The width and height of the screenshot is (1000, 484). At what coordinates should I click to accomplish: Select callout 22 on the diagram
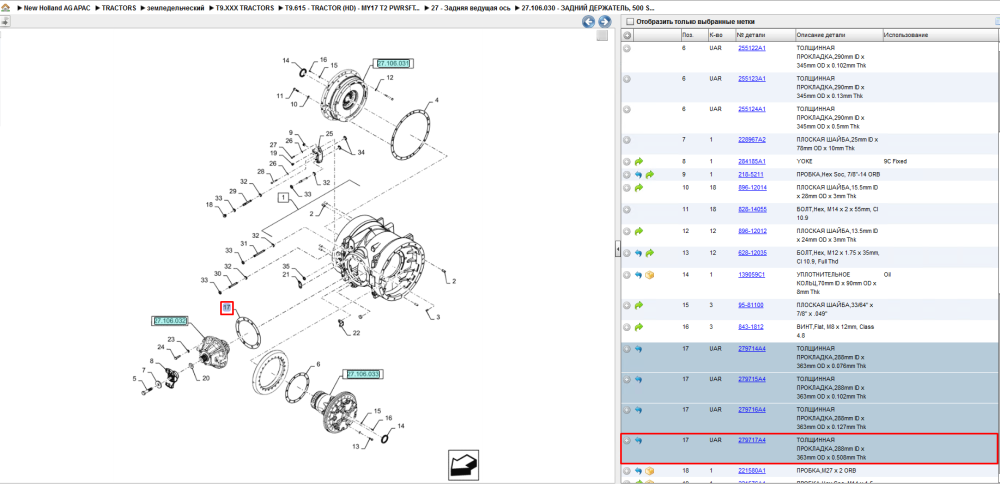click(x=356, y=333)
